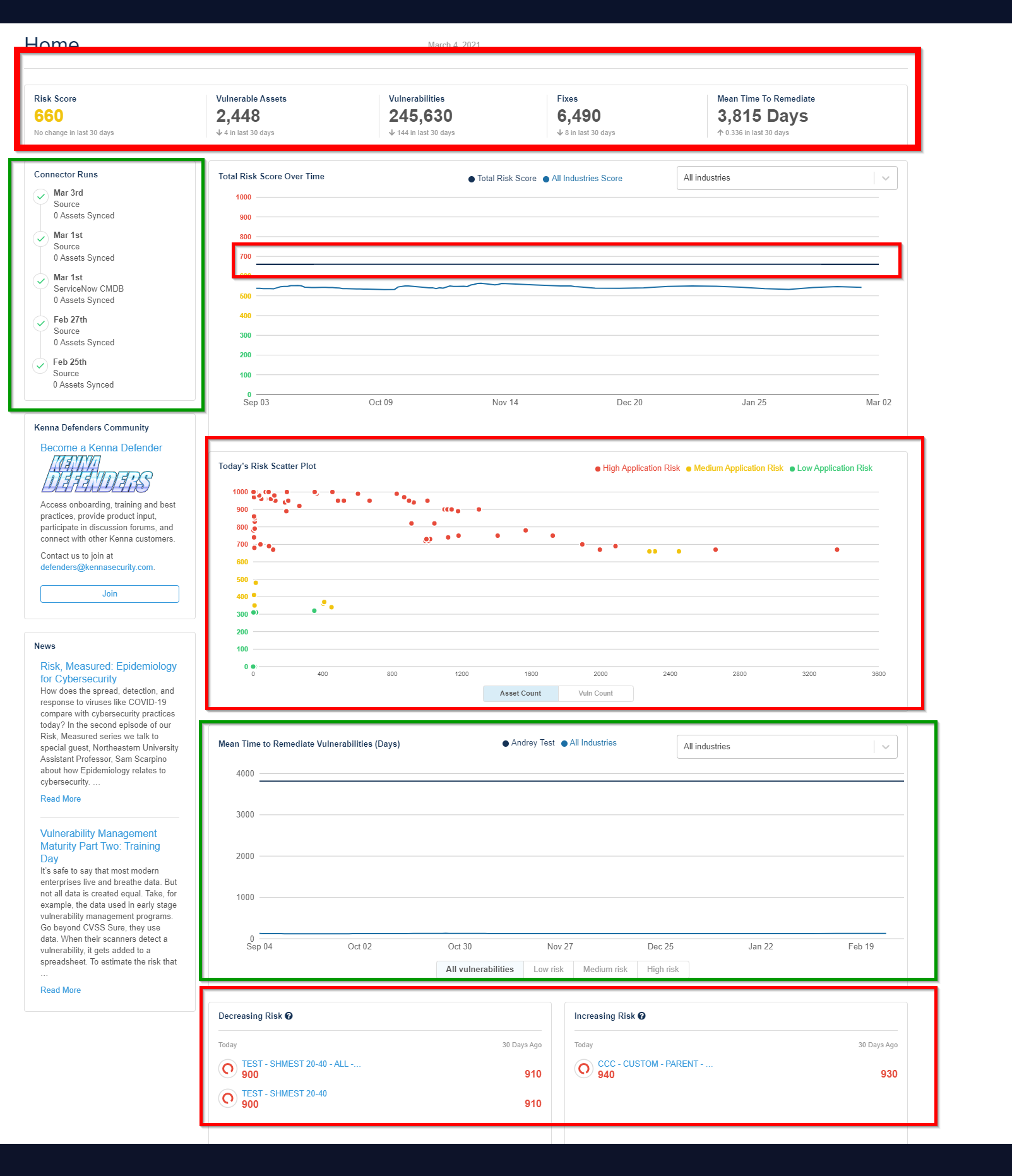Toggle High Application Risk legend item
The height and width of the screenshot is (1176, 1012).
pos(638,468)
